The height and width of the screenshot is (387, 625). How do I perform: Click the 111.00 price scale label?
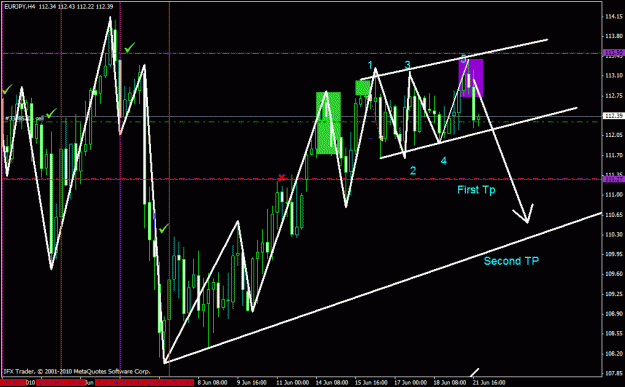(x=614, y=195)
